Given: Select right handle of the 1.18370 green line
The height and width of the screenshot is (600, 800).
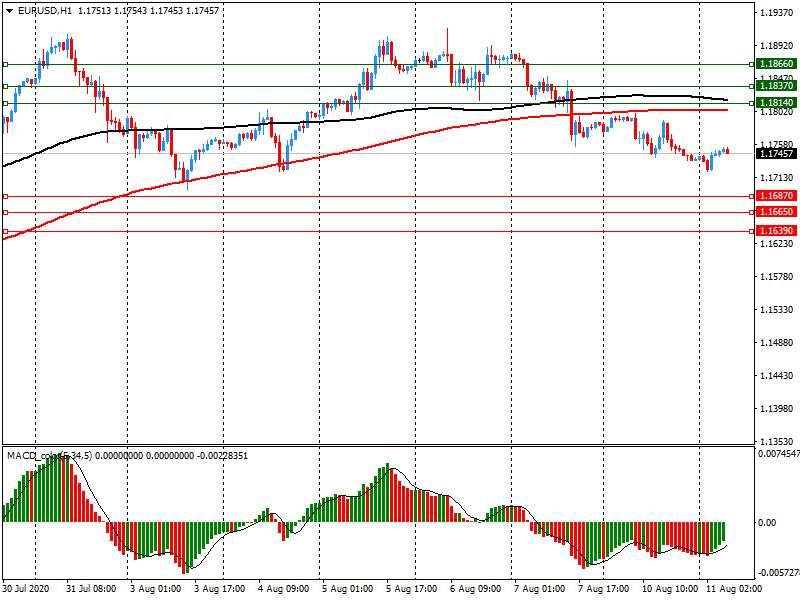Looking at the screenshot, I should (x=752, y=87).
